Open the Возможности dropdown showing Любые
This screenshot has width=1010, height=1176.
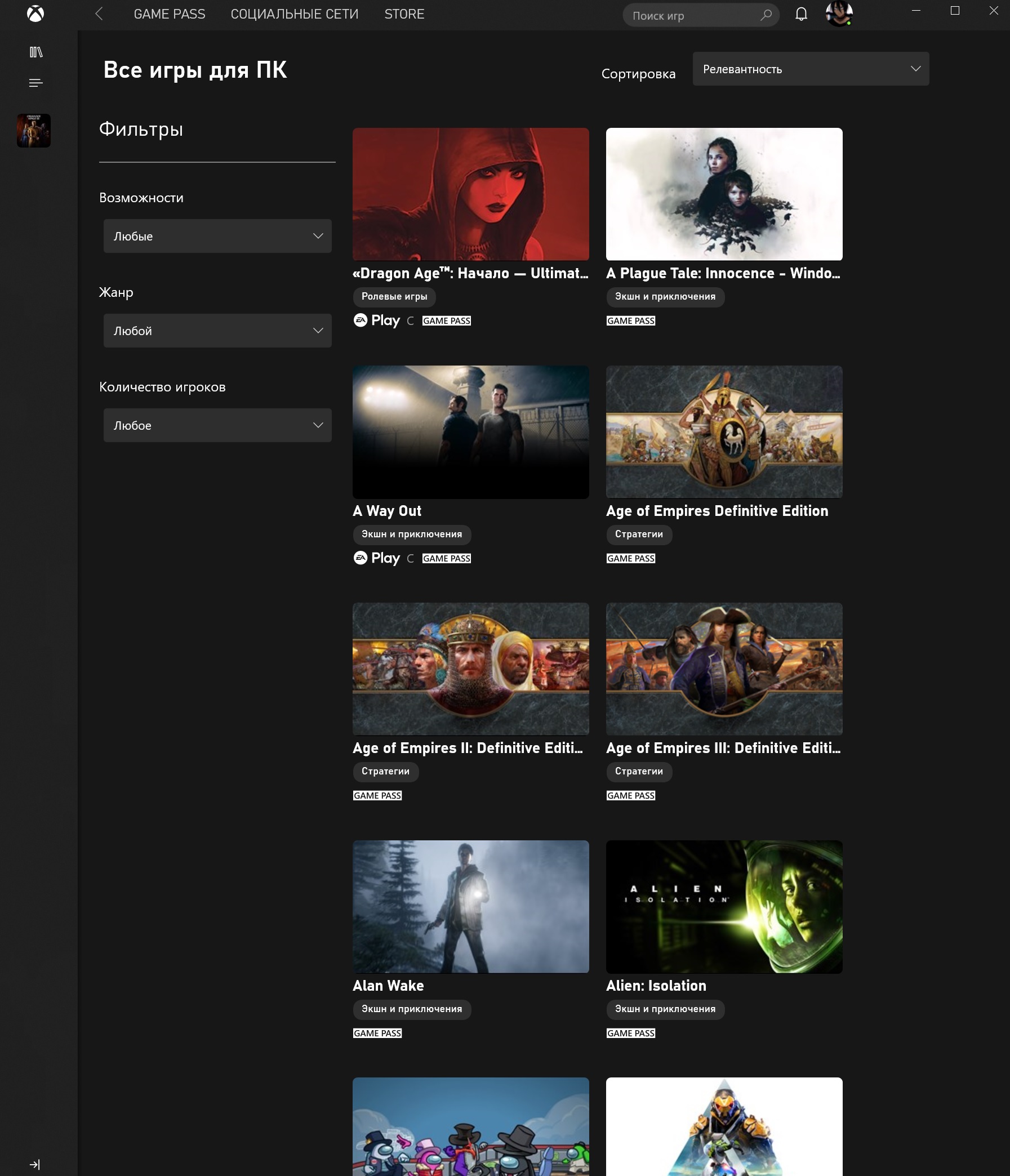217,236
